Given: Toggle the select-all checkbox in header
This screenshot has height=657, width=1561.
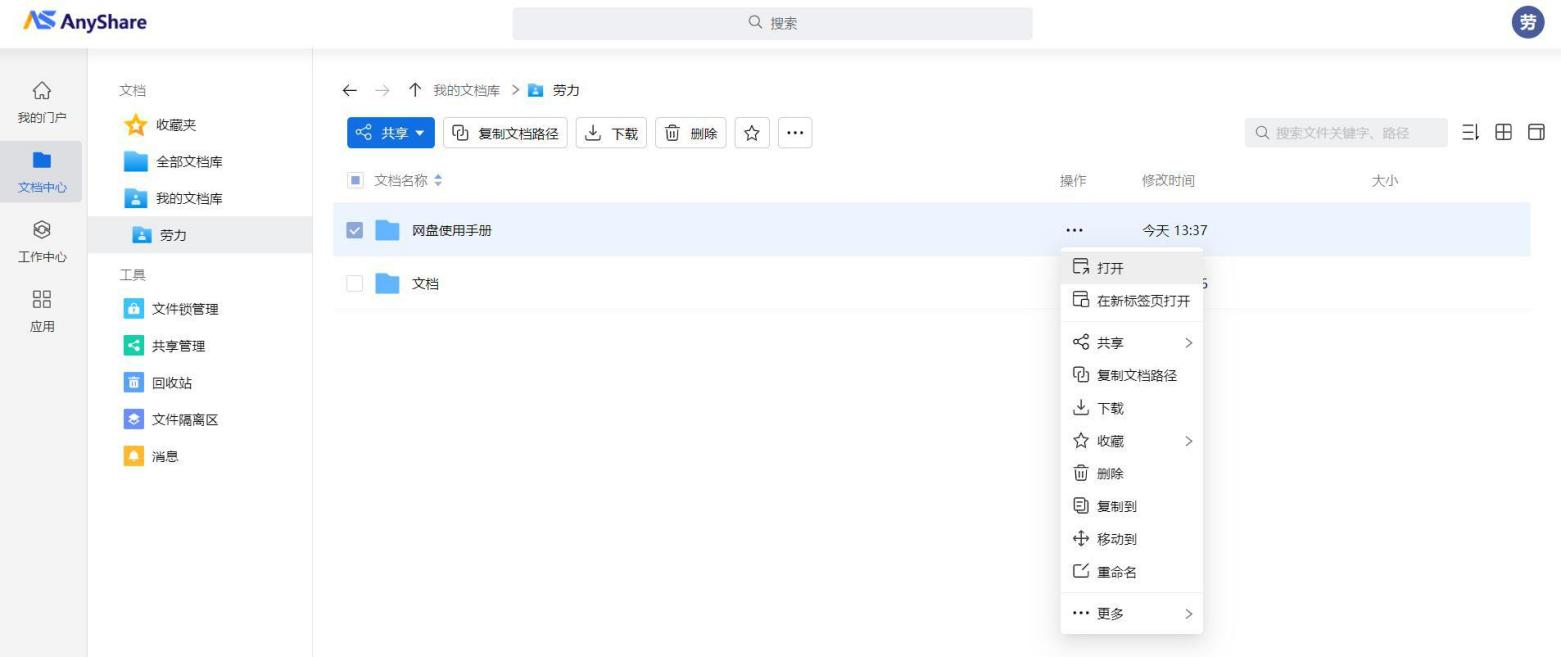Looking at the screenshot, I should pyautogui.click(x=354, y=181).
